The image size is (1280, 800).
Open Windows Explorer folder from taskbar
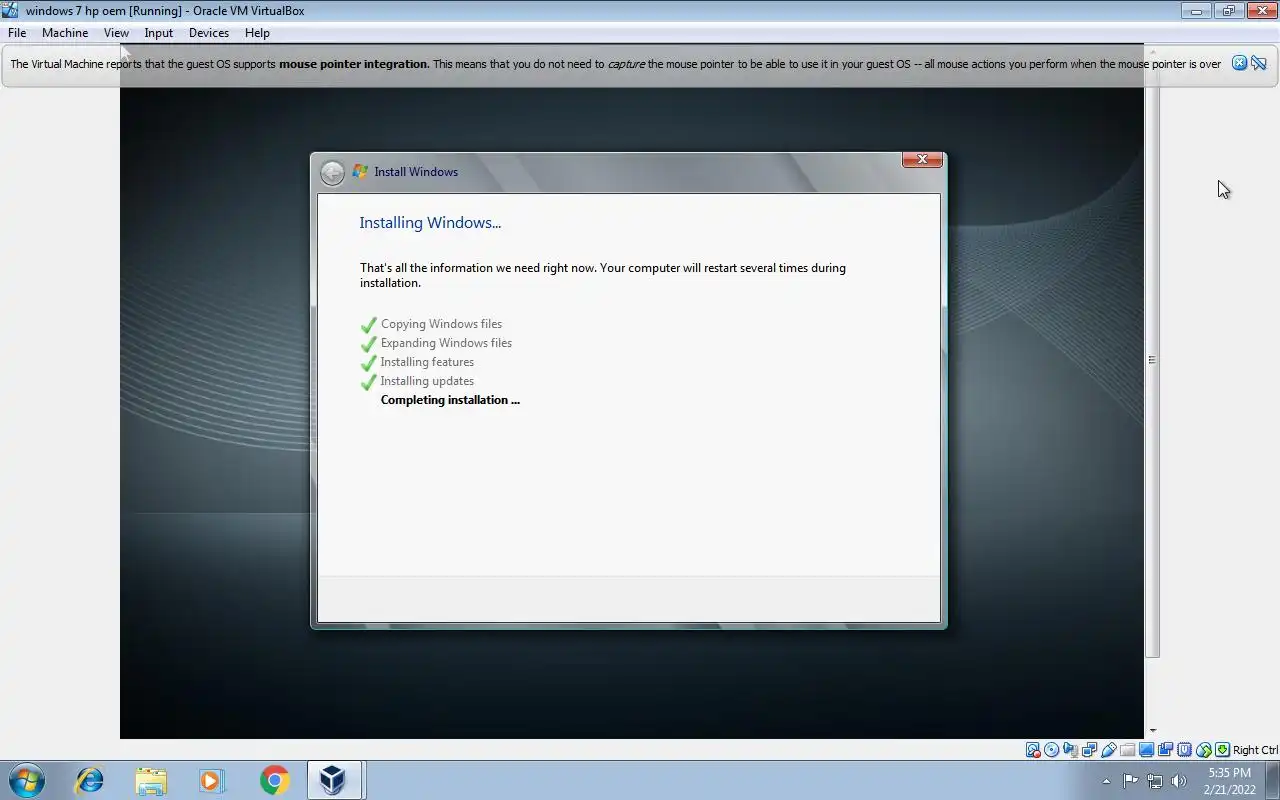pyautogui.click(x=151, y=780)
